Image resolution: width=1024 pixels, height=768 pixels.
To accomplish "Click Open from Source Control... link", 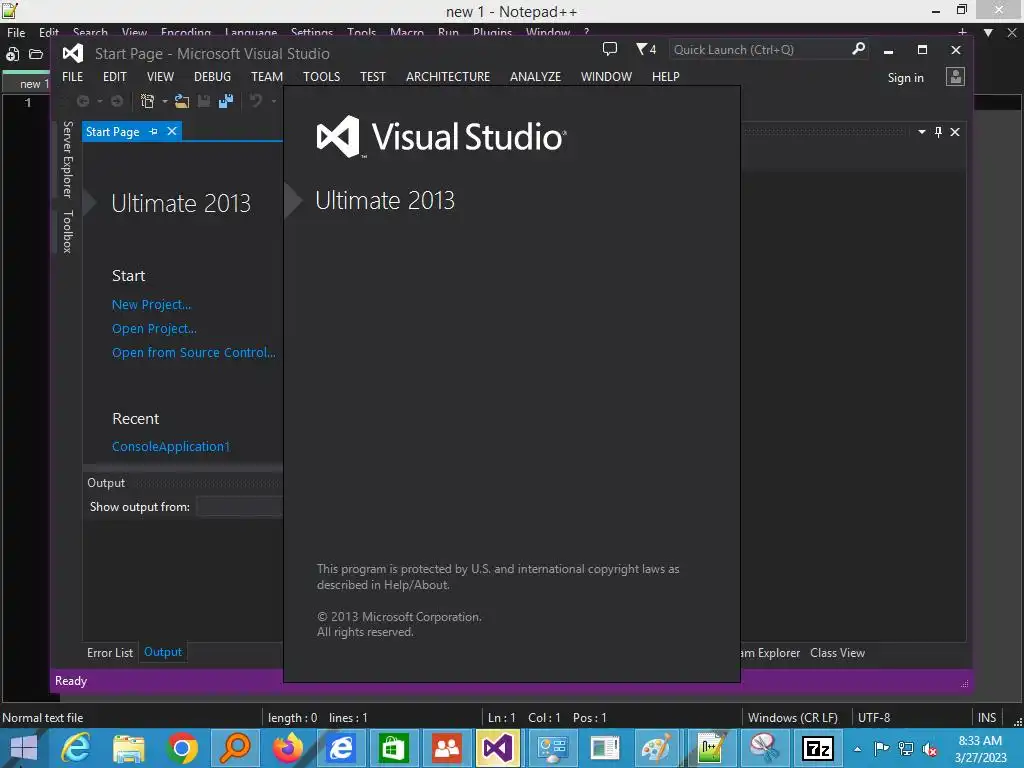I will [x=193, y=353].
